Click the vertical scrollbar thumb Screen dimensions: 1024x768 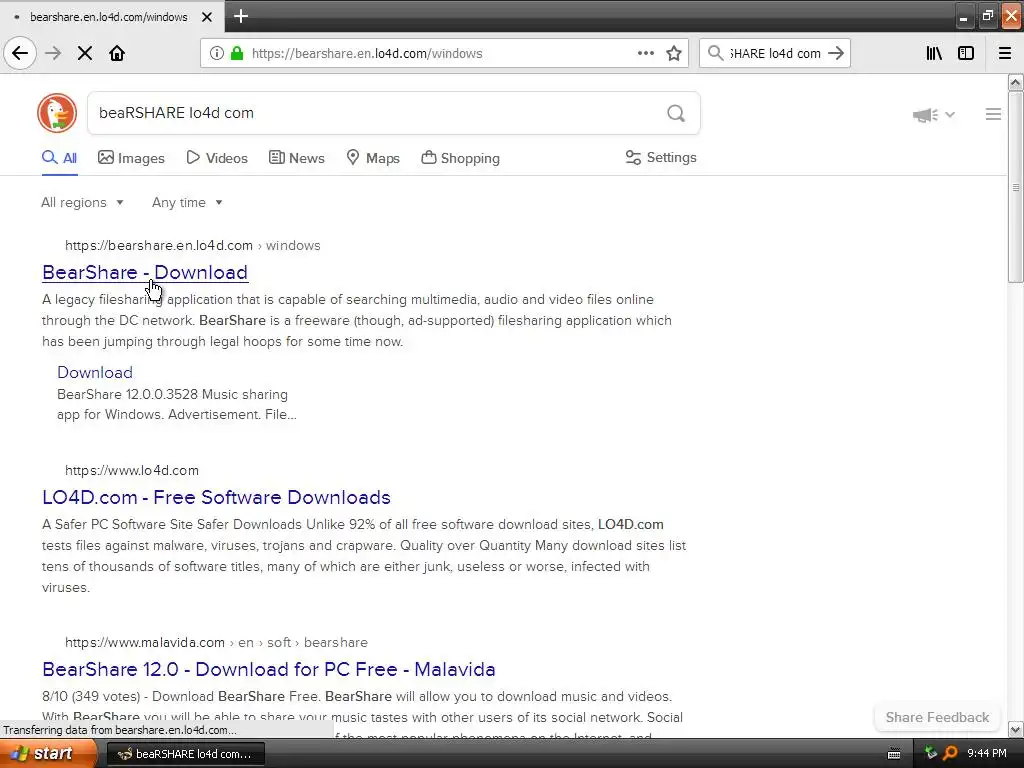[1015, 187]
